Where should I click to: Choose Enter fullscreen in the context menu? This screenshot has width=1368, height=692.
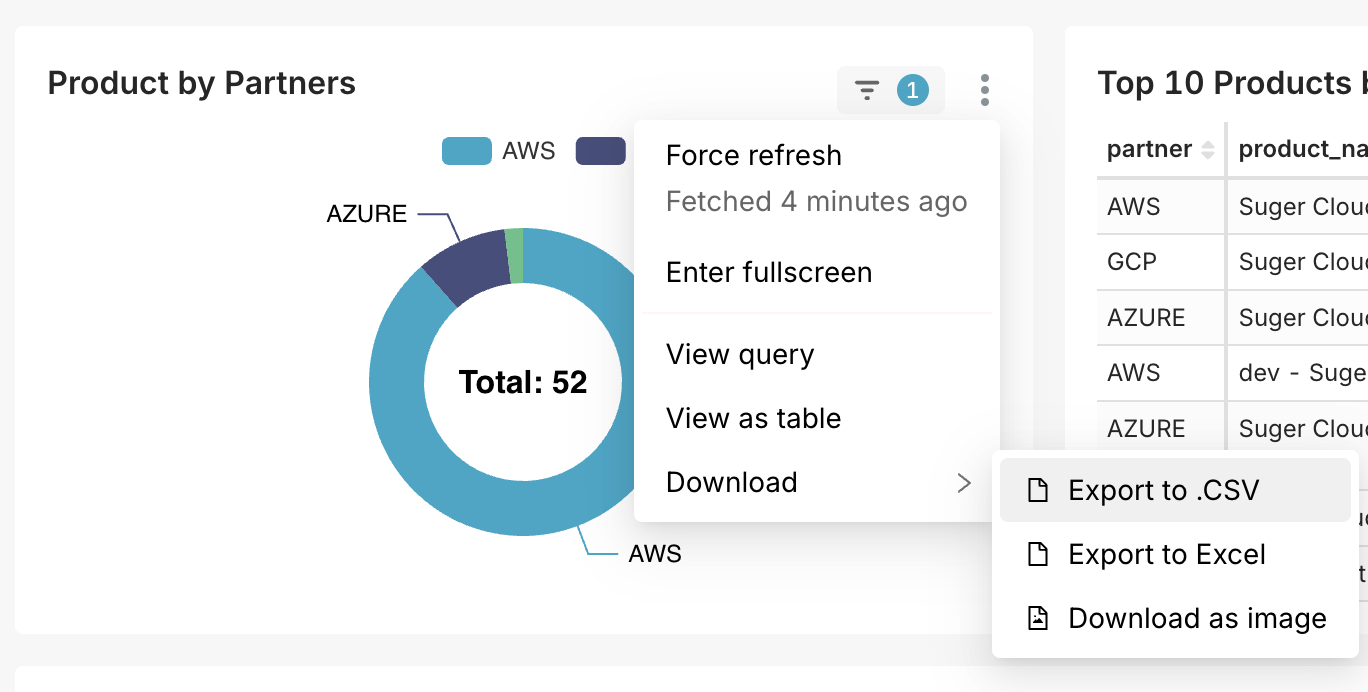(x=769, y=272)
